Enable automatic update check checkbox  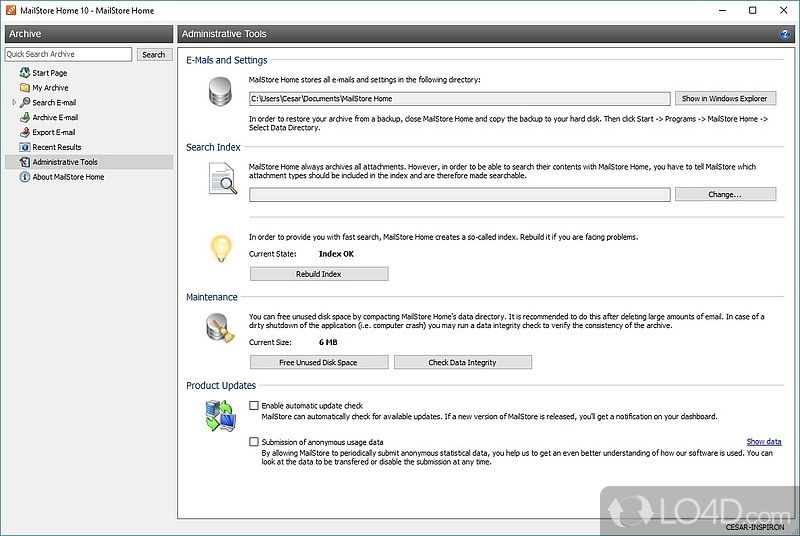pyautogui.click(x=254, y=406)
